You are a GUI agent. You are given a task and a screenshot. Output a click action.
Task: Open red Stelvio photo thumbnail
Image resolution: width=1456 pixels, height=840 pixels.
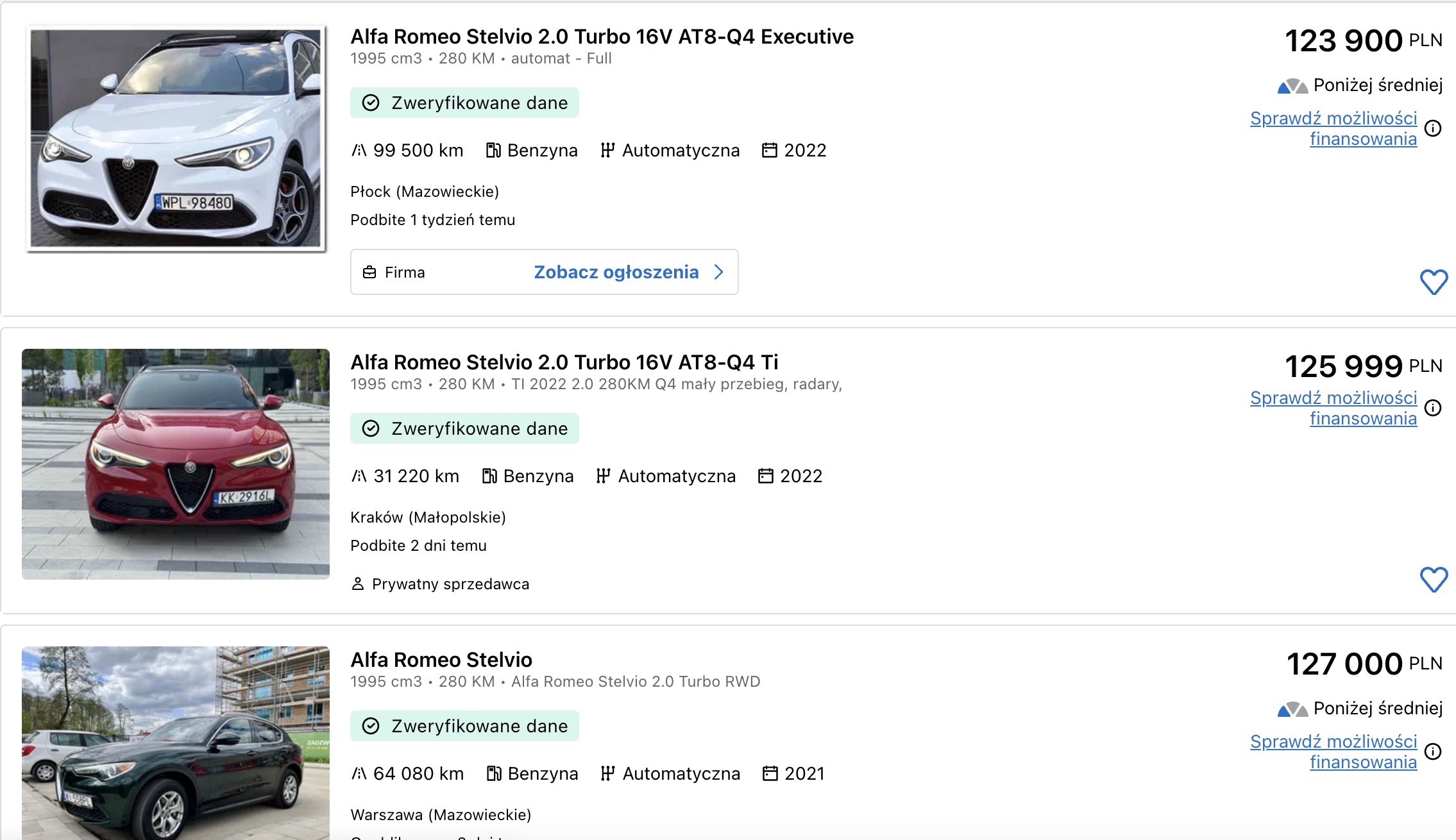point(176,464)
